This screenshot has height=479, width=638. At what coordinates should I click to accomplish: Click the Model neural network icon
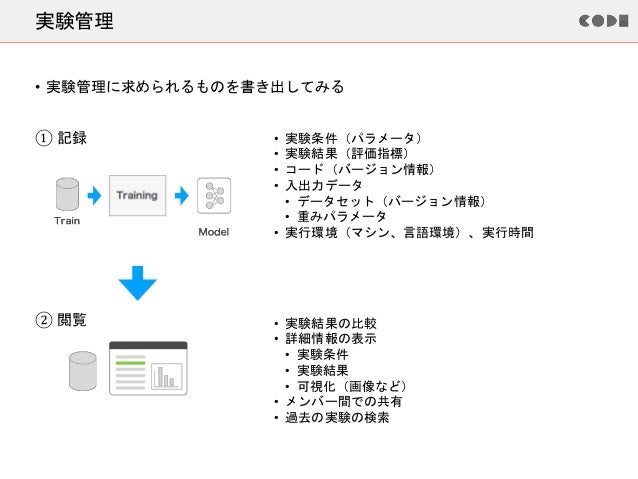tap(214, 195)
